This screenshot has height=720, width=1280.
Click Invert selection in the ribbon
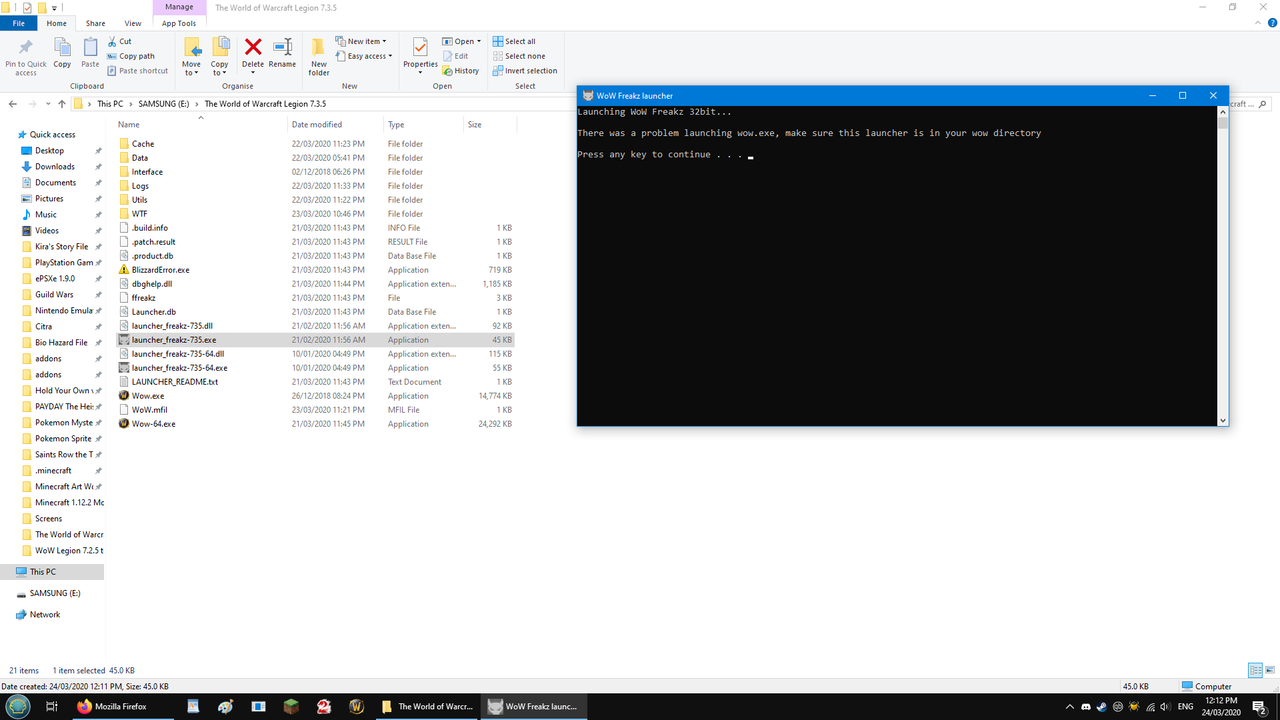pyautogui.click(x=525, y=71)
